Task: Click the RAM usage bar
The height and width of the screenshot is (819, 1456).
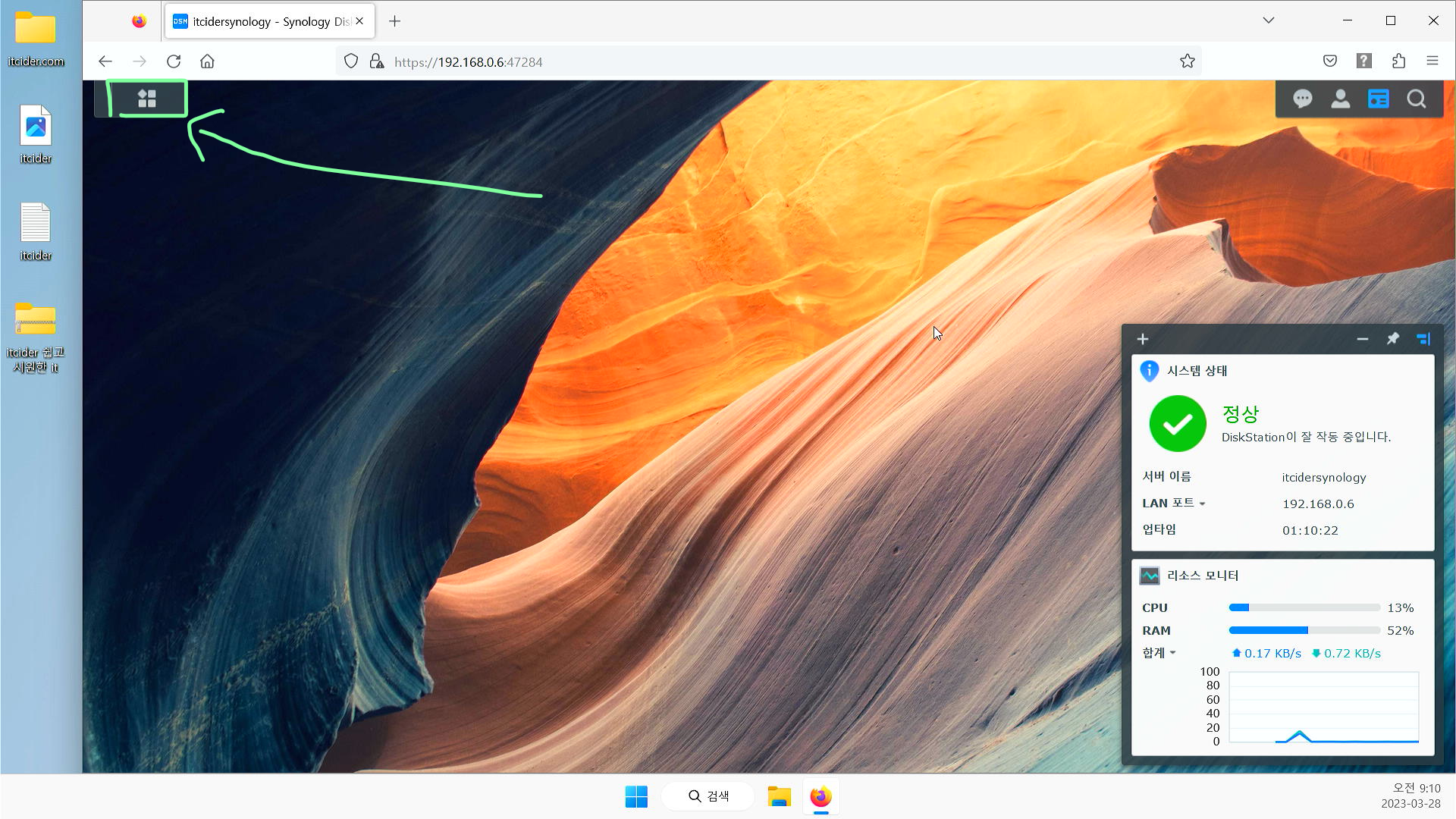Action: coord(1304,630)
